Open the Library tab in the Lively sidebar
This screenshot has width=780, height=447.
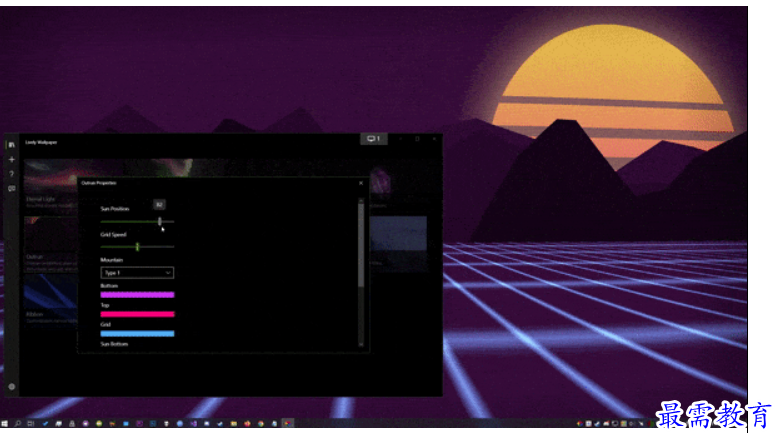point(11,145)
